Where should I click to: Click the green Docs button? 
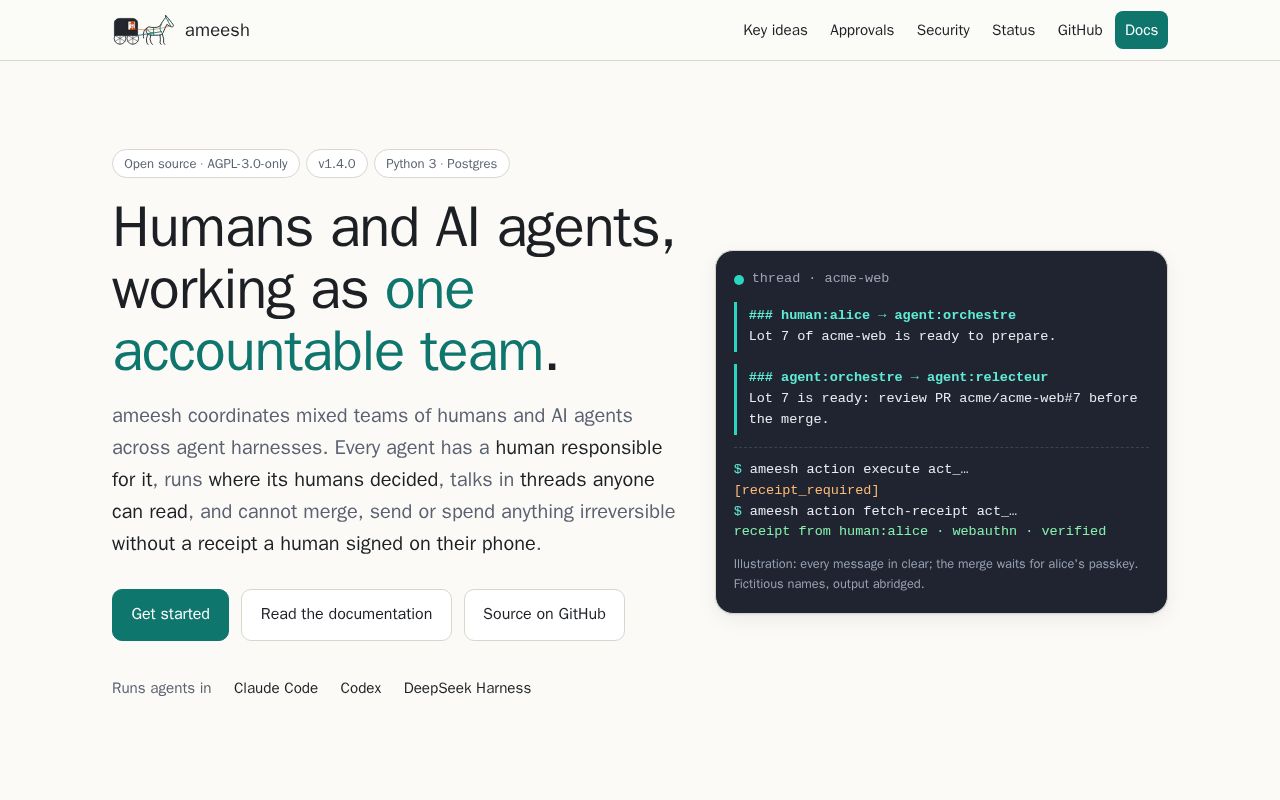1141,30
